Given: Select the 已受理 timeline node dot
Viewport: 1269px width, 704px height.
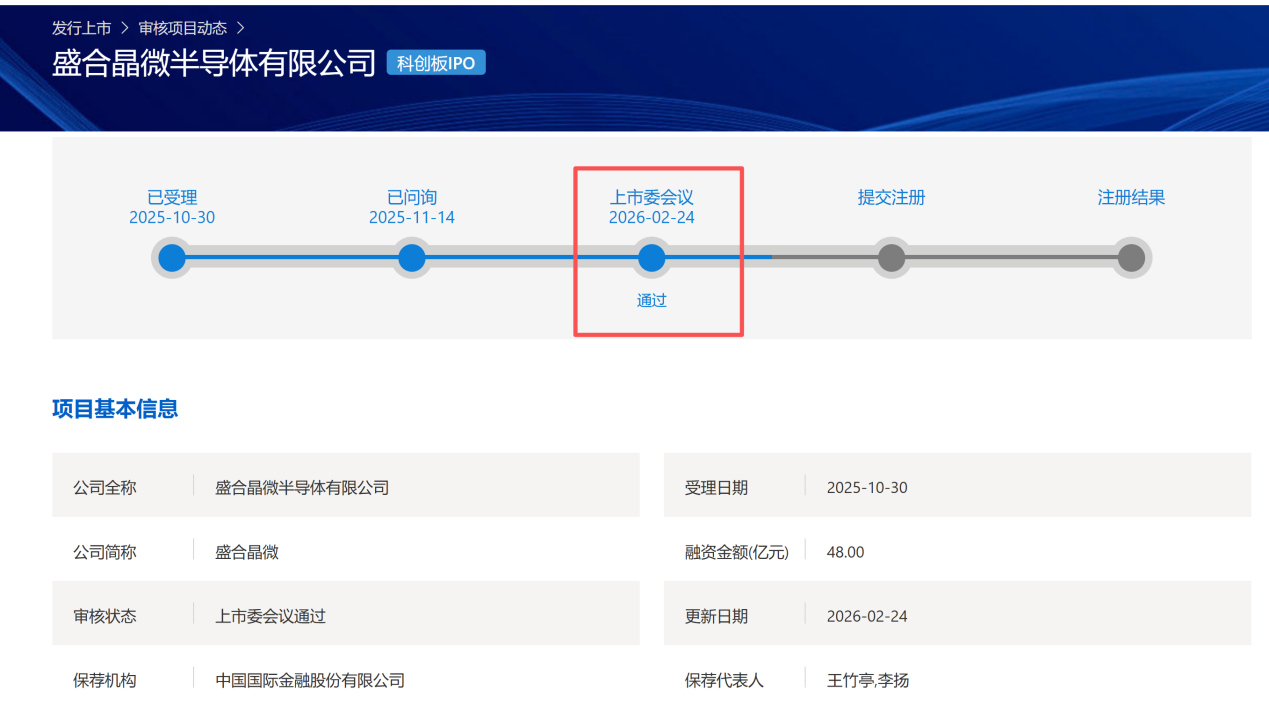Looking at the screenshot, I should coord(171,257).
